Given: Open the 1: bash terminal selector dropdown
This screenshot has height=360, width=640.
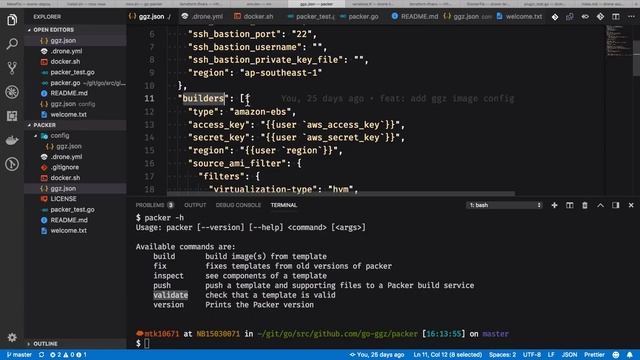Looking at the screenshot, I should pos(504,205).
